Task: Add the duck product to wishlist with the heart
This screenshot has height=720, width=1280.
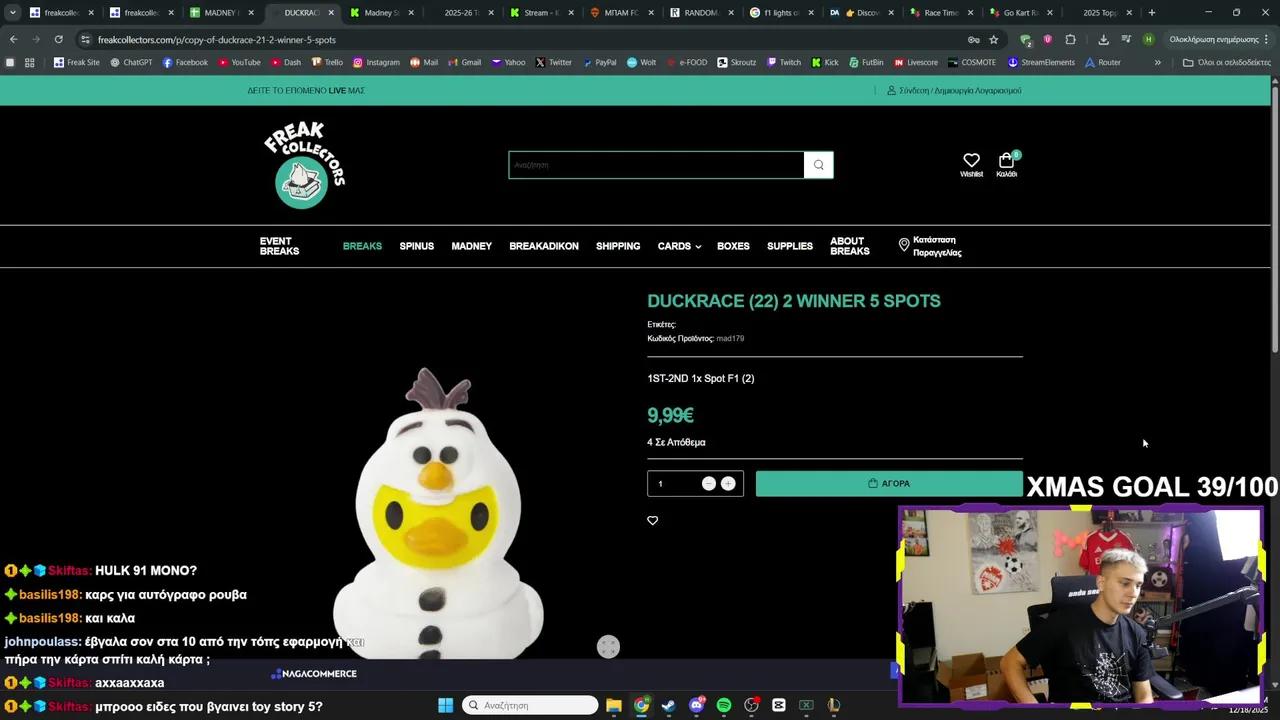Action: coord(652,520)
